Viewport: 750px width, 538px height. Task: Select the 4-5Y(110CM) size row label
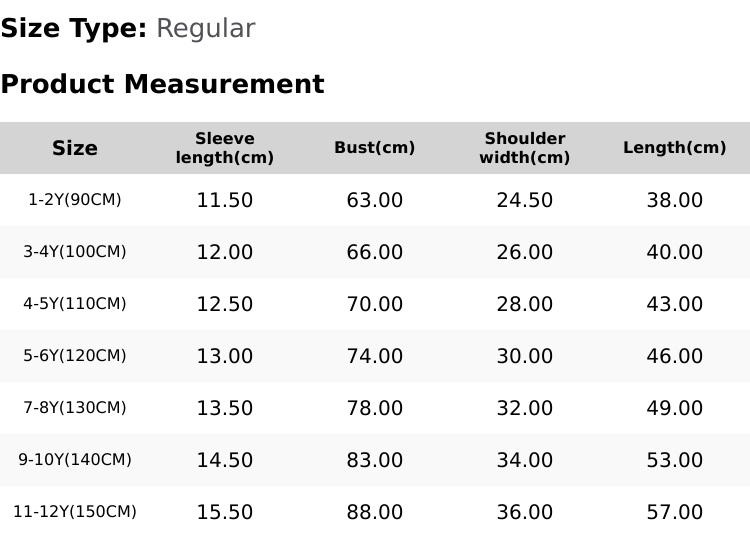75,304
